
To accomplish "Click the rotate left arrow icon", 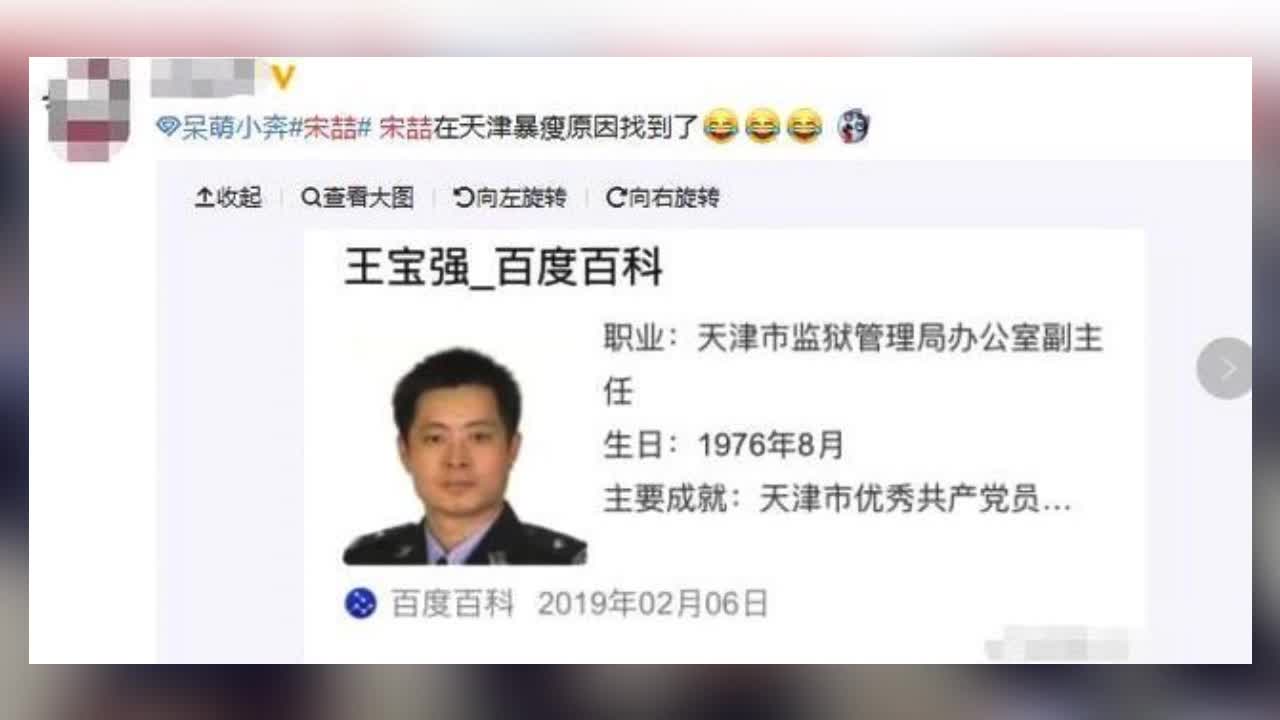I will 463,198.
